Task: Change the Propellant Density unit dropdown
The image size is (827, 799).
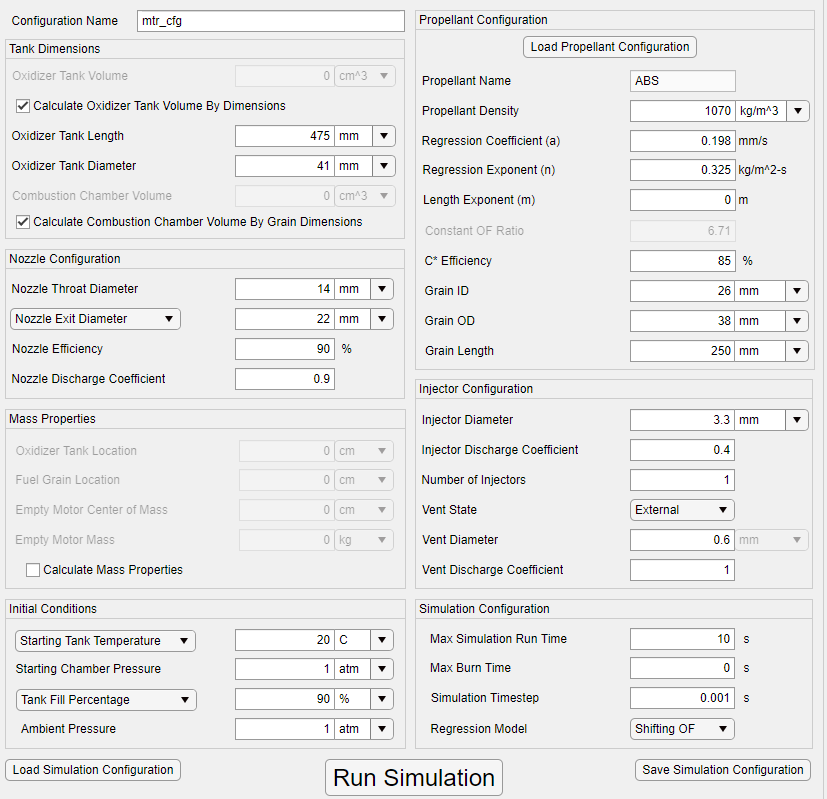Action: 799,111
